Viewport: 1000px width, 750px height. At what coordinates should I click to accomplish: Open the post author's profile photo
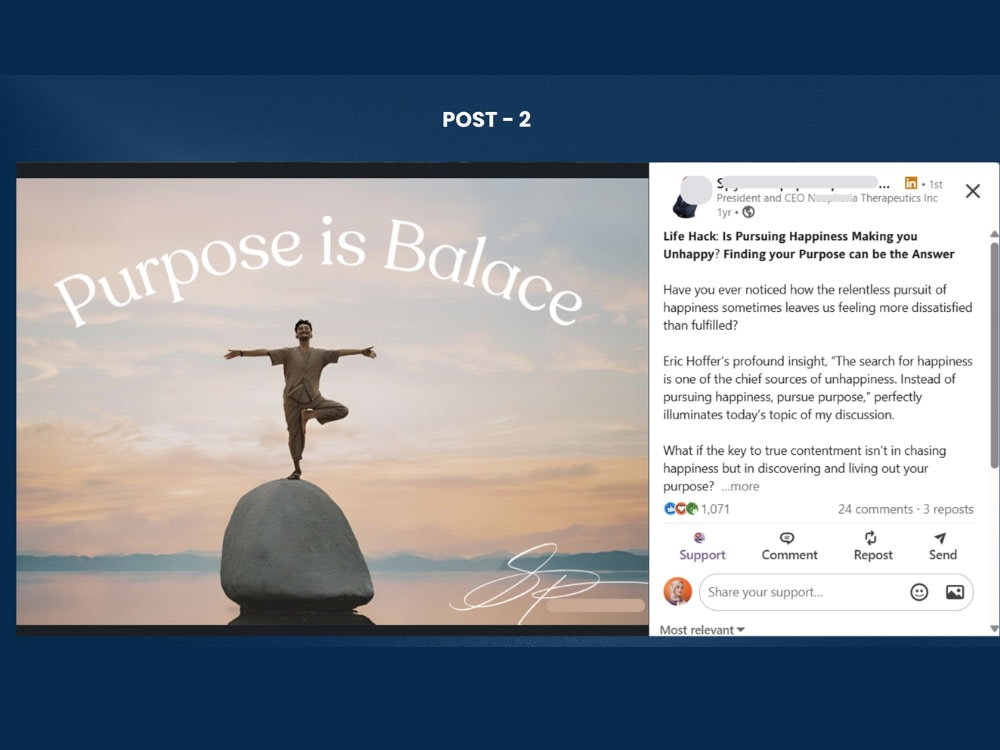coord(691,196)
